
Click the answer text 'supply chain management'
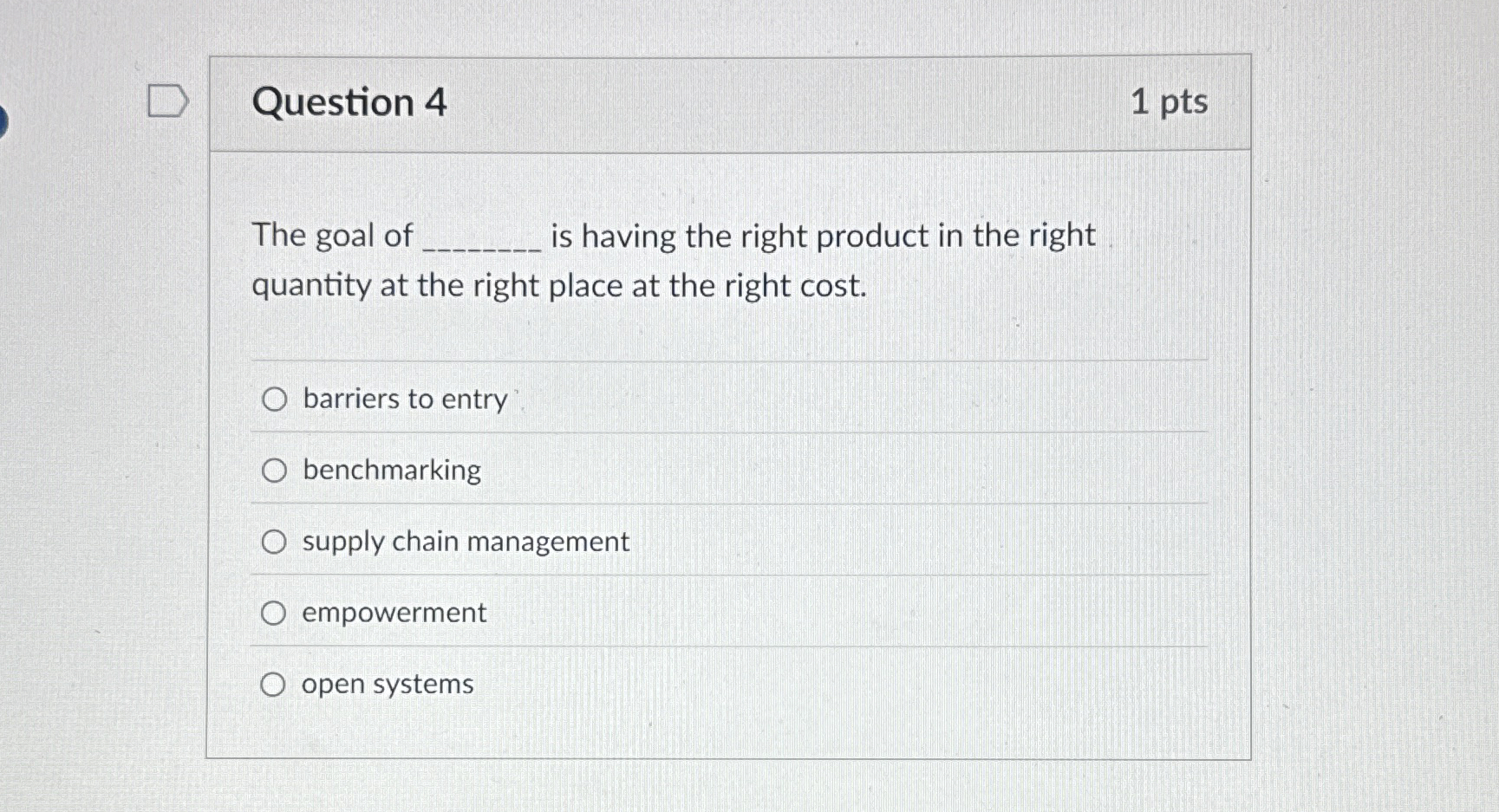pos(466,541)
